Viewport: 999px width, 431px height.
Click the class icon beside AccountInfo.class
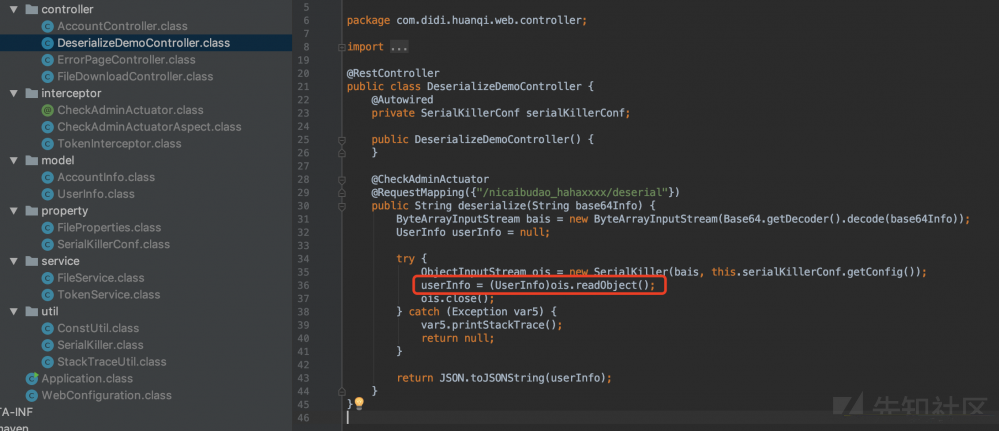coord(47,177)
